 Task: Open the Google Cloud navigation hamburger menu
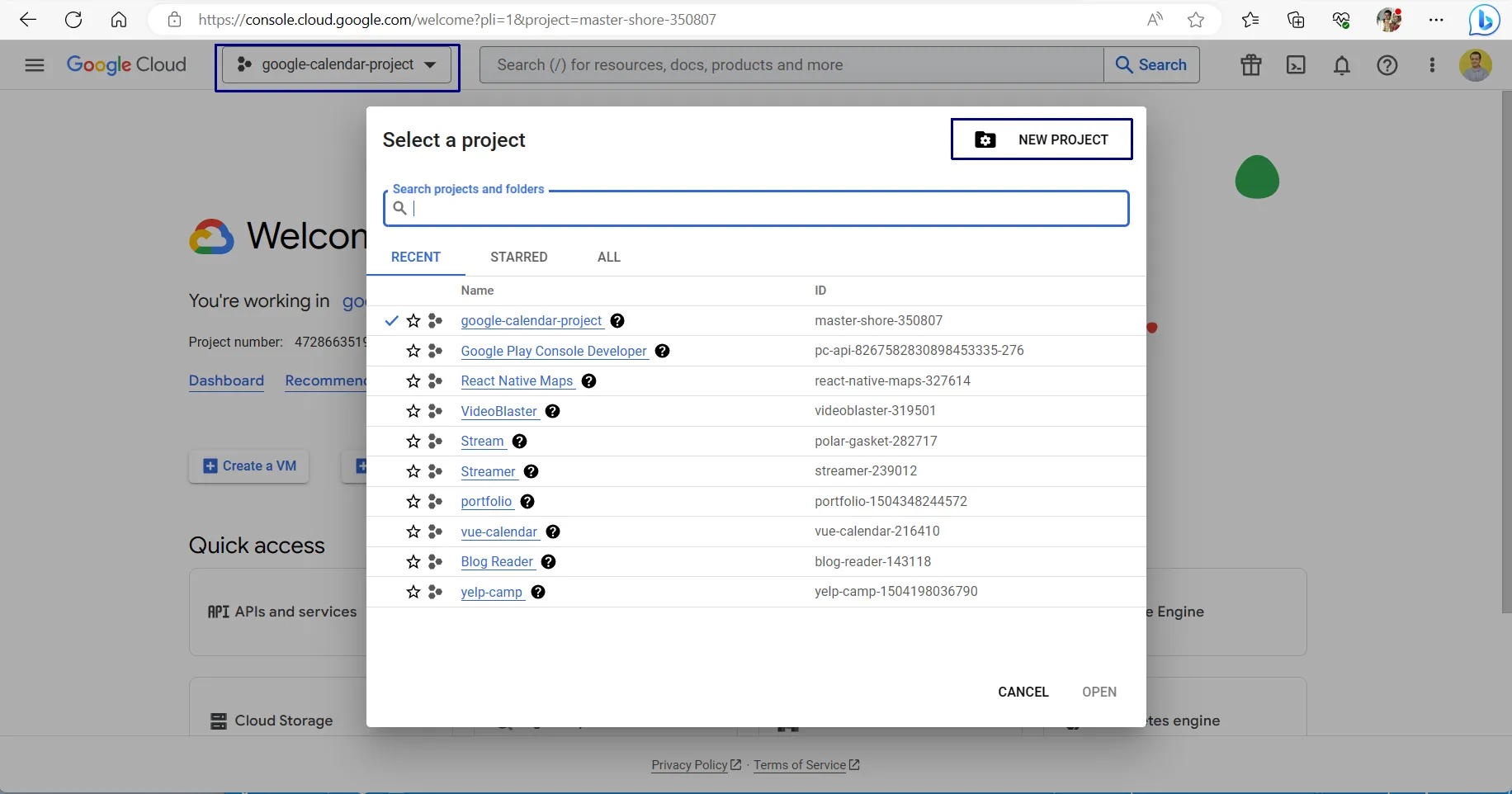pyautogui.click(x=35, y=65)
